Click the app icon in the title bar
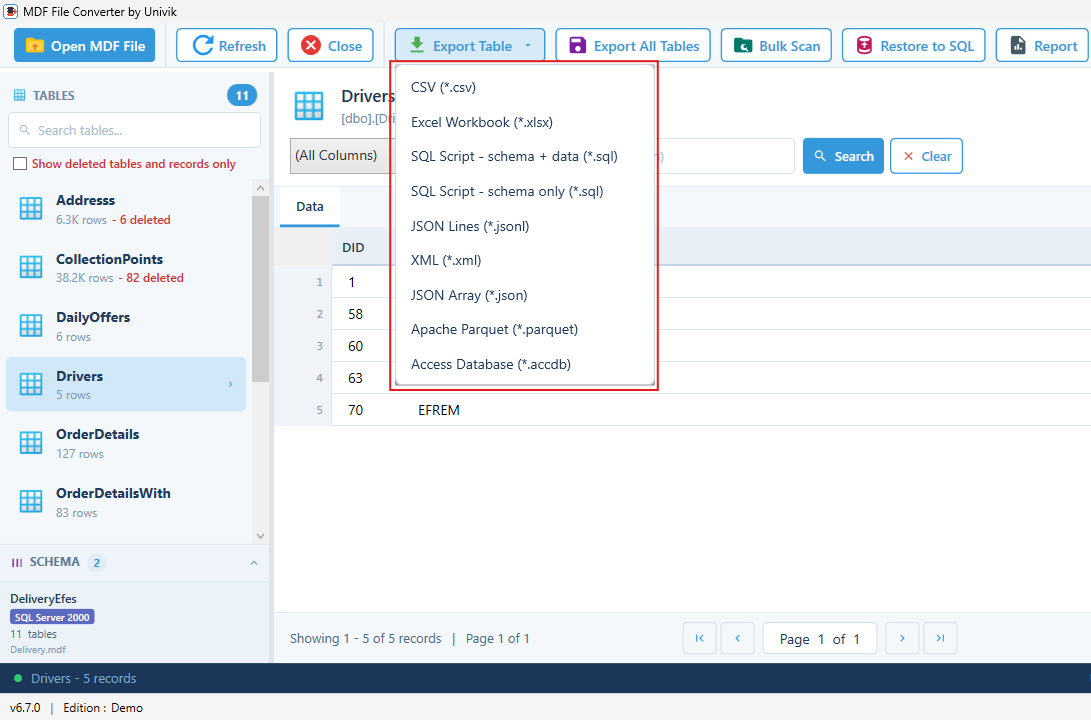1091x720 pixels. 10,11
